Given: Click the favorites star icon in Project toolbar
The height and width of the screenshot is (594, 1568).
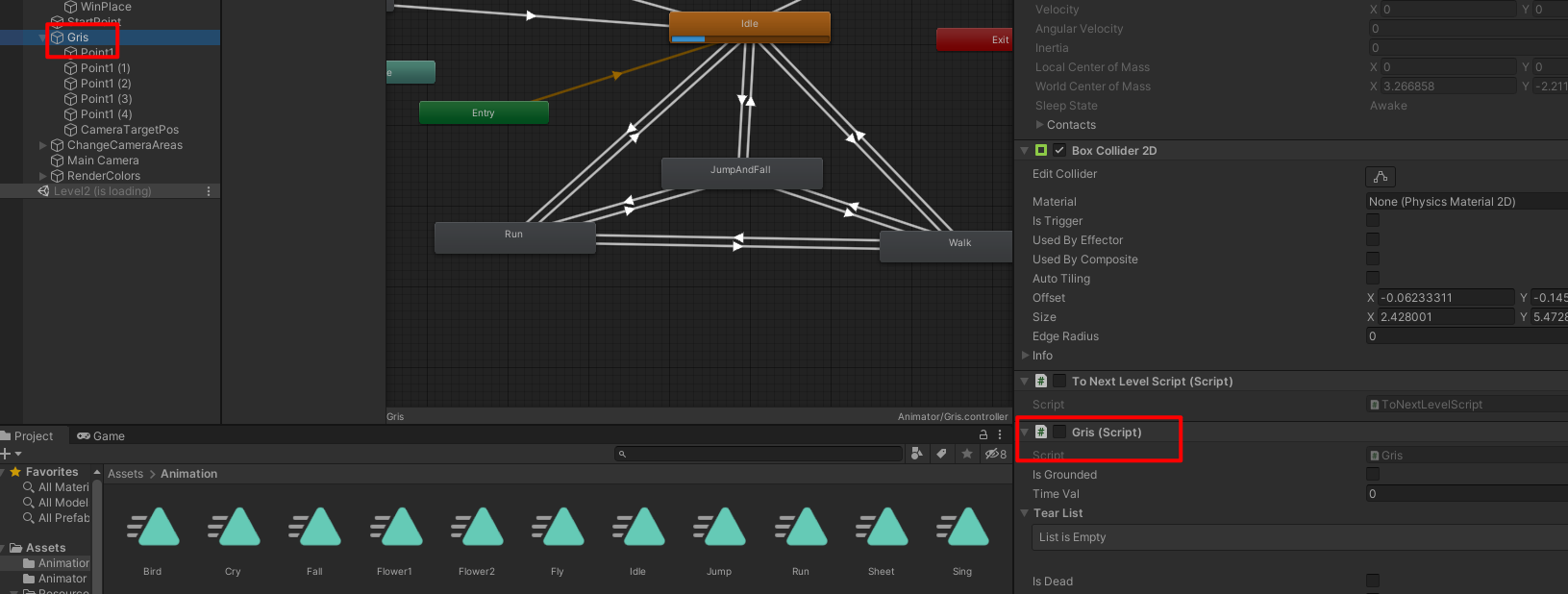Looking at the screenshot, I should [x=966, y=454].
